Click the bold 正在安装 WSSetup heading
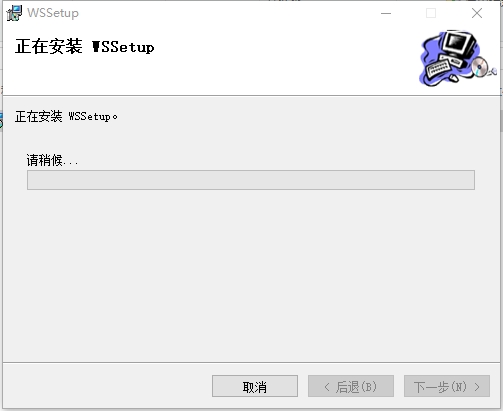Viewport: 503px width, 411px height. pyautogui.click(x=85, y=46)
